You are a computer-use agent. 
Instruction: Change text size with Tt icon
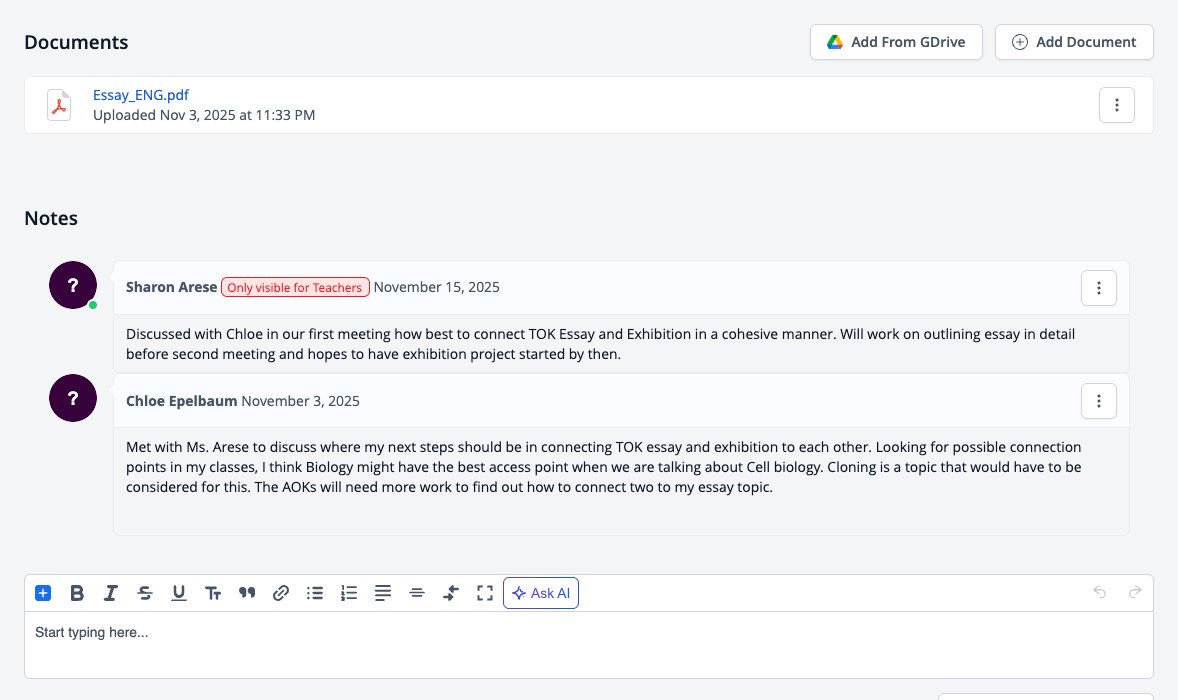[213, 593]
